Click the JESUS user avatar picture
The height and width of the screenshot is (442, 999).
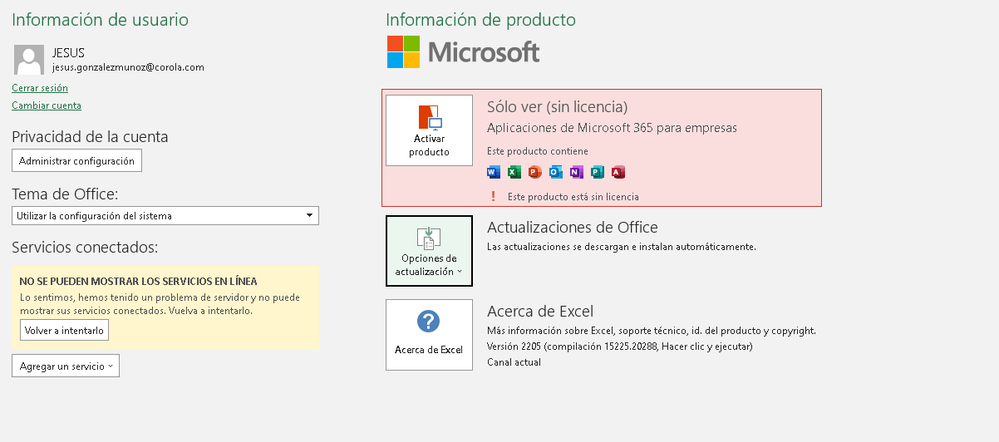(x=29, y=60)
